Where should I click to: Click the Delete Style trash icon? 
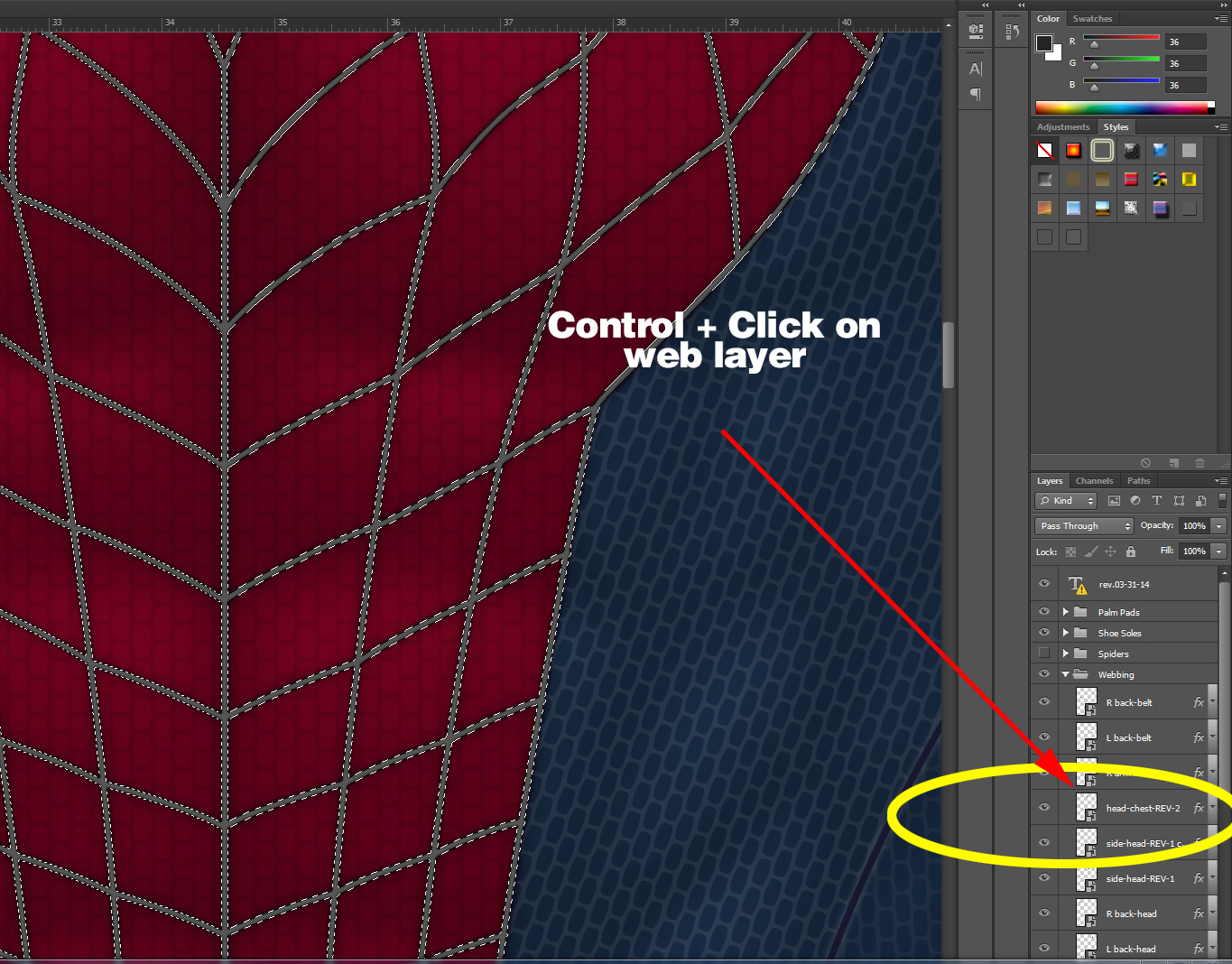pyautogui.click(x=1200, y=463)
